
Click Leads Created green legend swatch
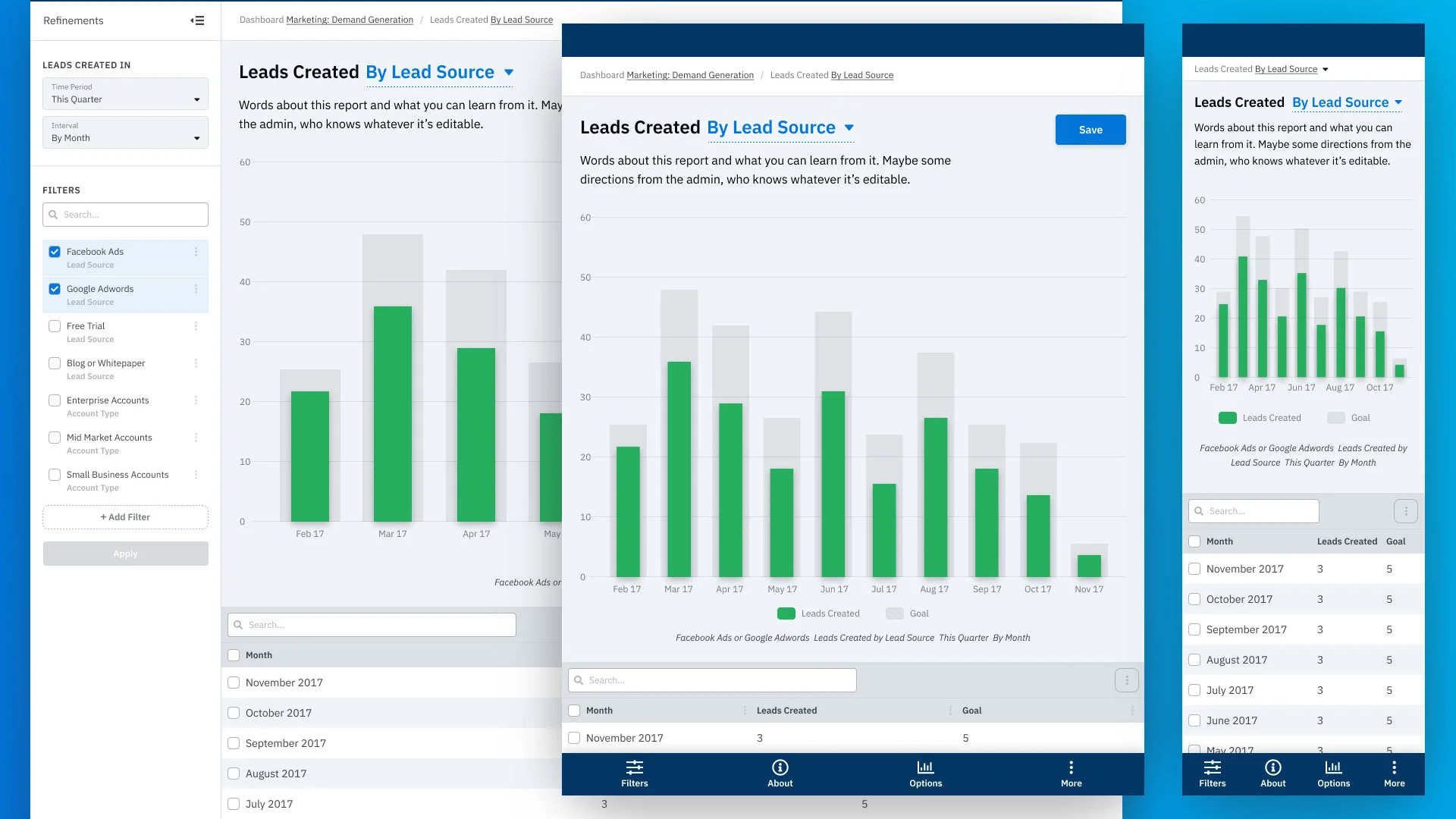coord(786,613)
